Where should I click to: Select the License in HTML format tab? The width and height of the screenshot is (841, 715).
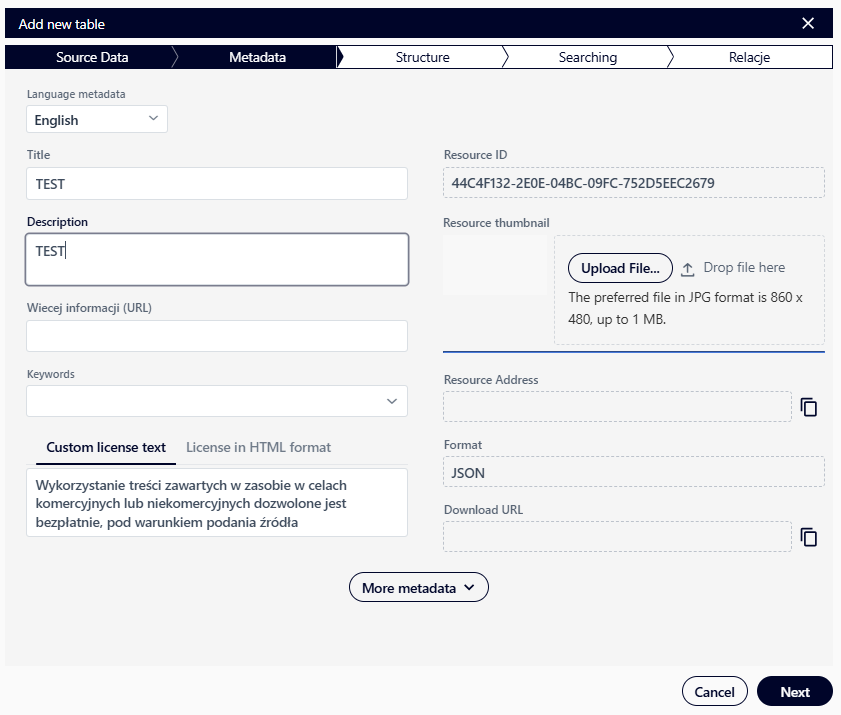coord(260,447)
